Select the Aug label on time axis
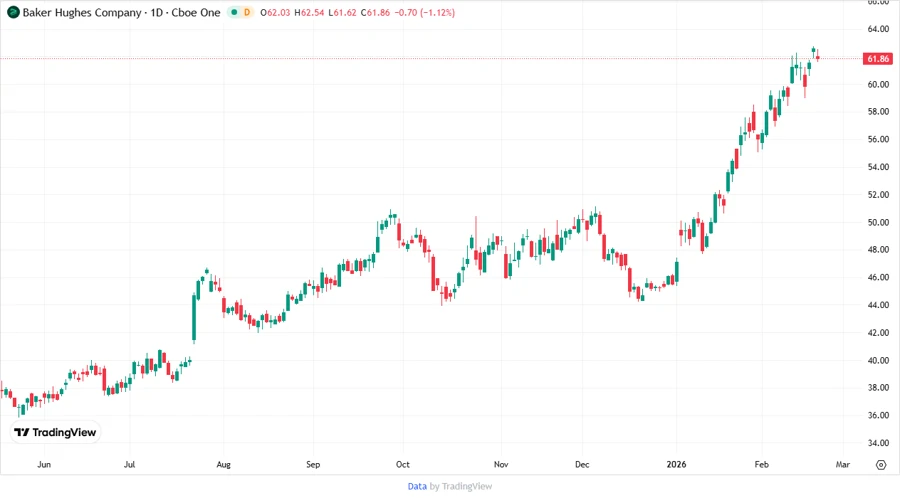900x498 pixels. pos(223,465)
